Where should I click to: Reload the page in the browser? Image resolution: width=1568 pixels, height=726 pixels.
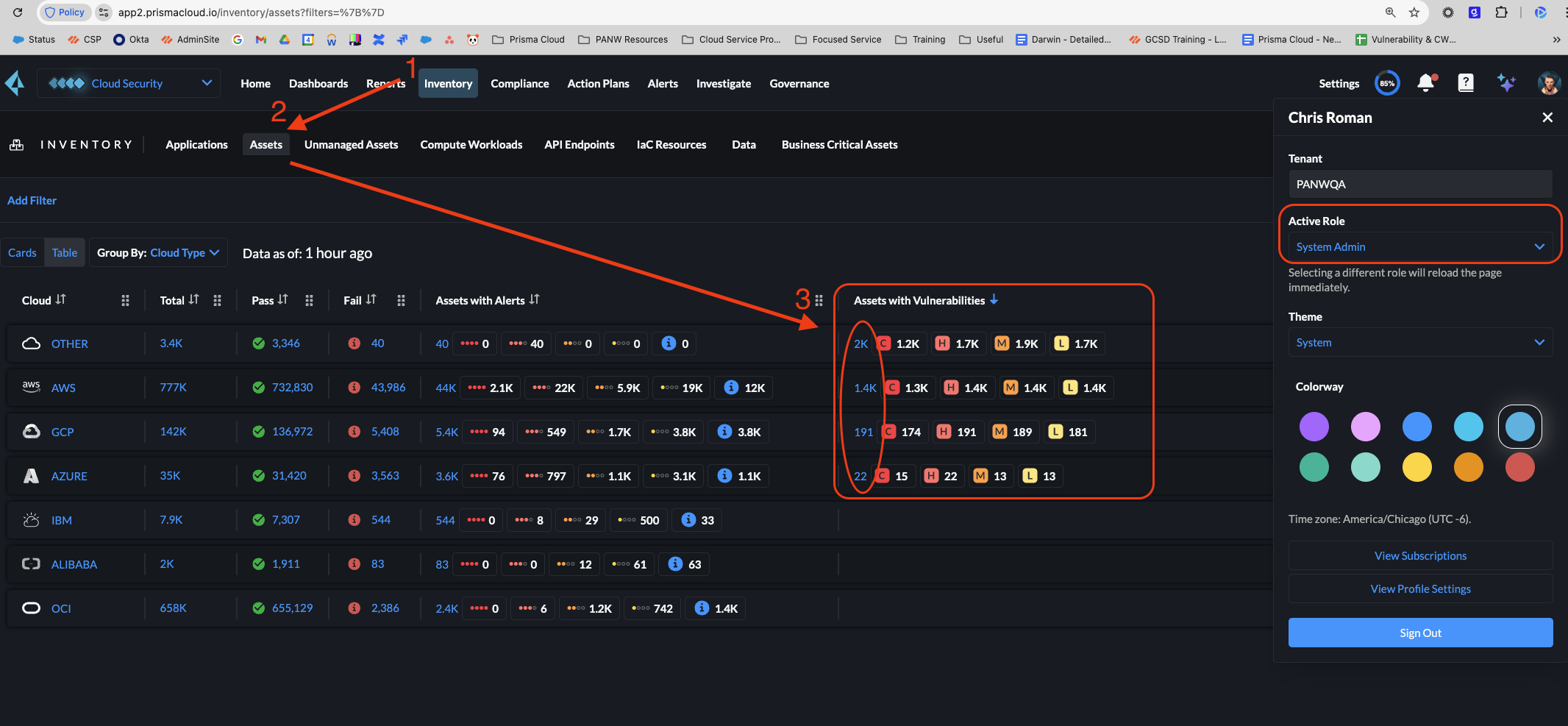pyautogui.click(x=18, y=13)
